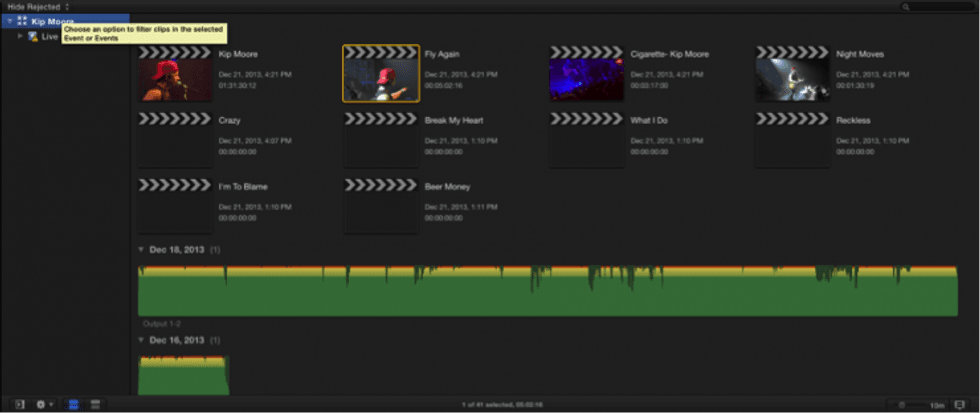Select the I'm To Blame project clapboard icon
The image size is (980, 413).
pos(174,206)
